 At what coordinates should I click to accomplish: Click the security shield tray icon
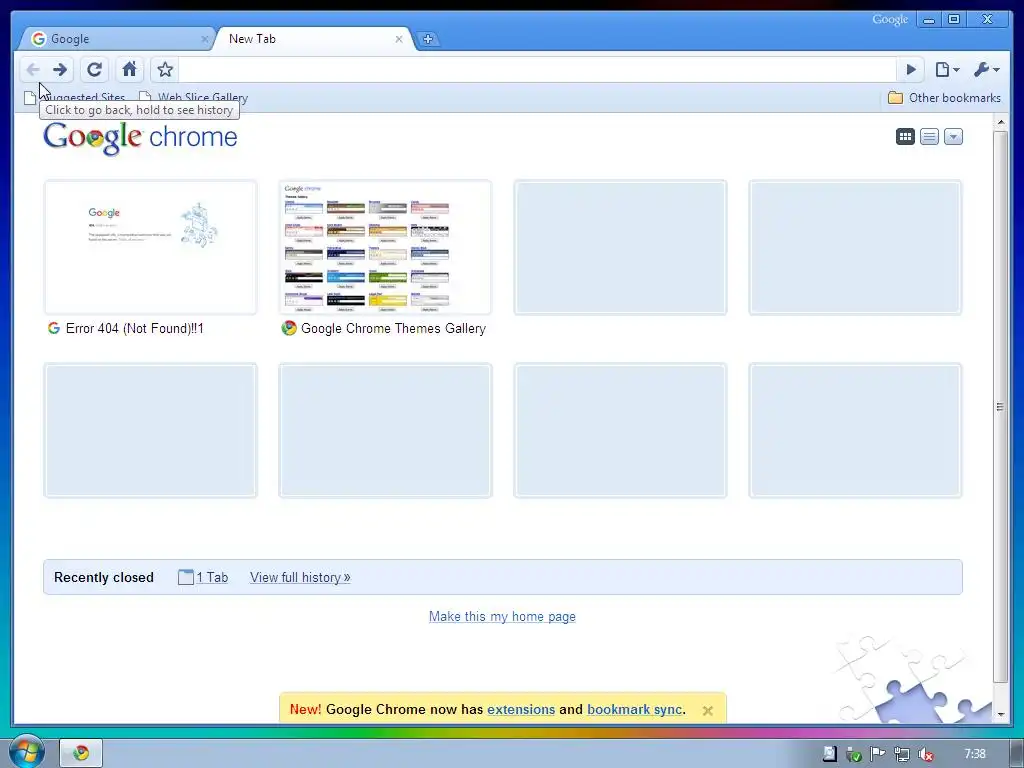click(x=853, y=754)
